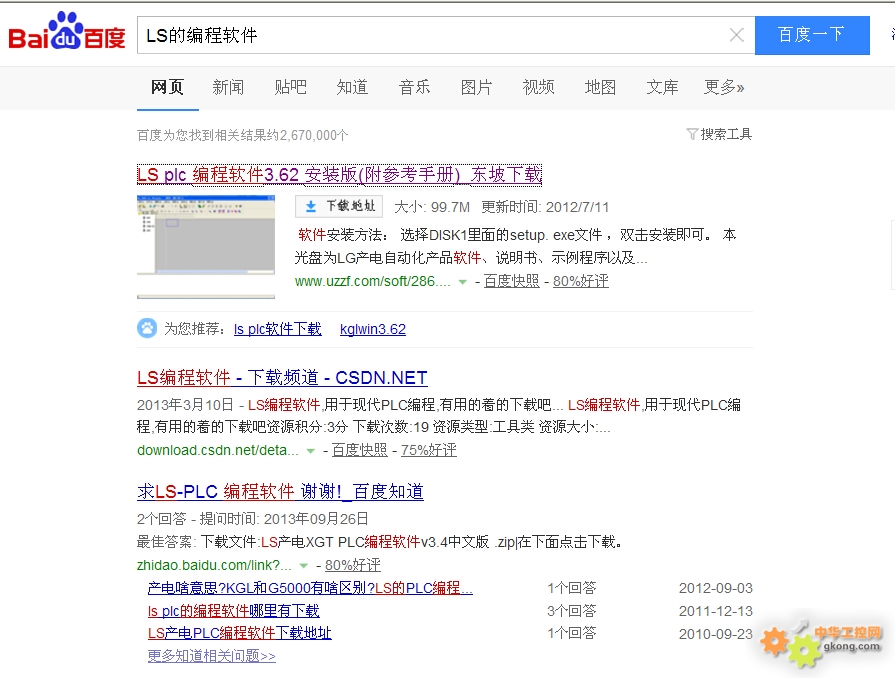Open 求LS-PLC 编程软件 谢谢!_百度知道 result
This screenshot has height=678, width=895.
tap(280, 492)
